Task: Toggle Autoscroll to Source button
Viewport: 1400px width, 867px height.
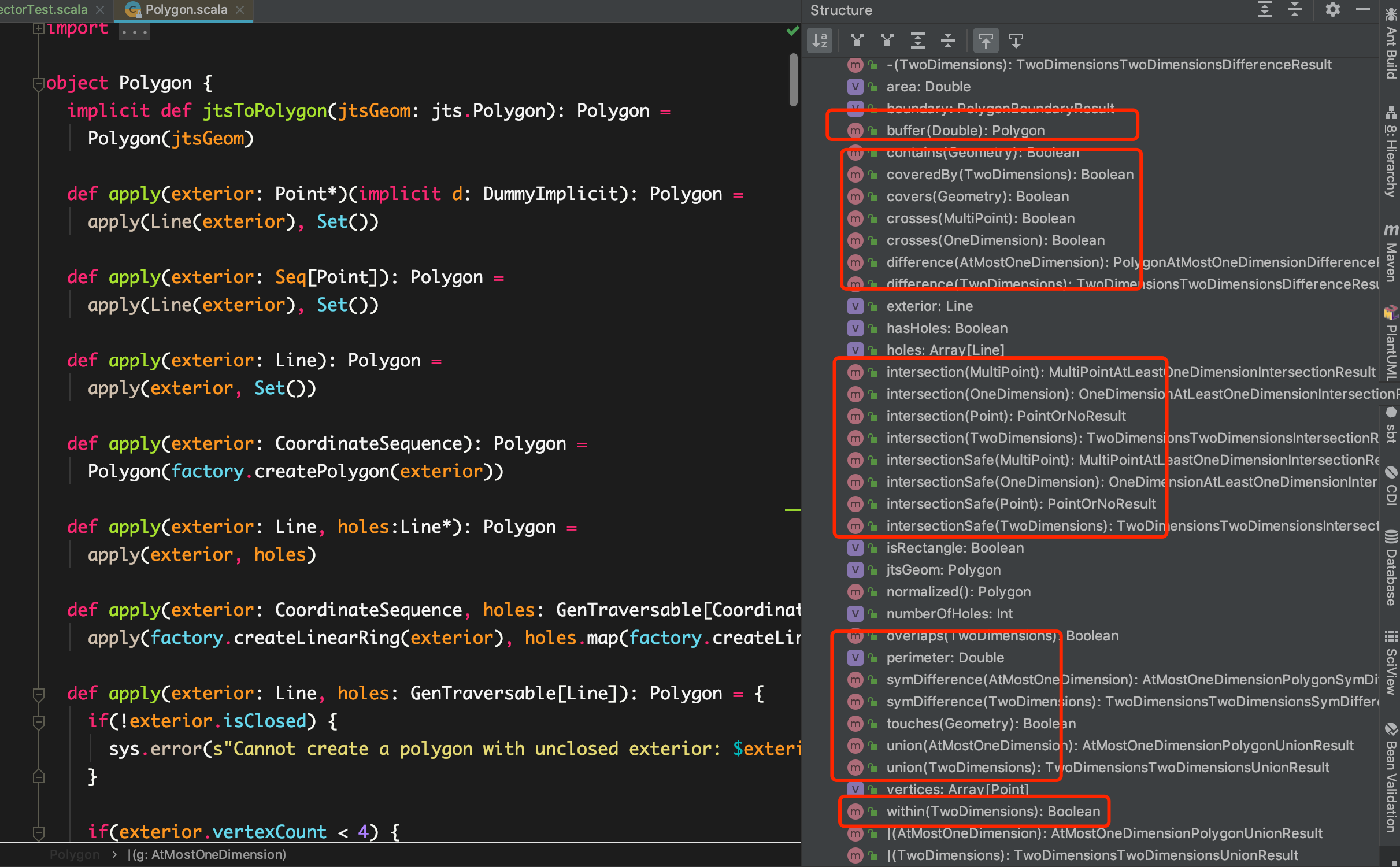Action: pos(986,40)
